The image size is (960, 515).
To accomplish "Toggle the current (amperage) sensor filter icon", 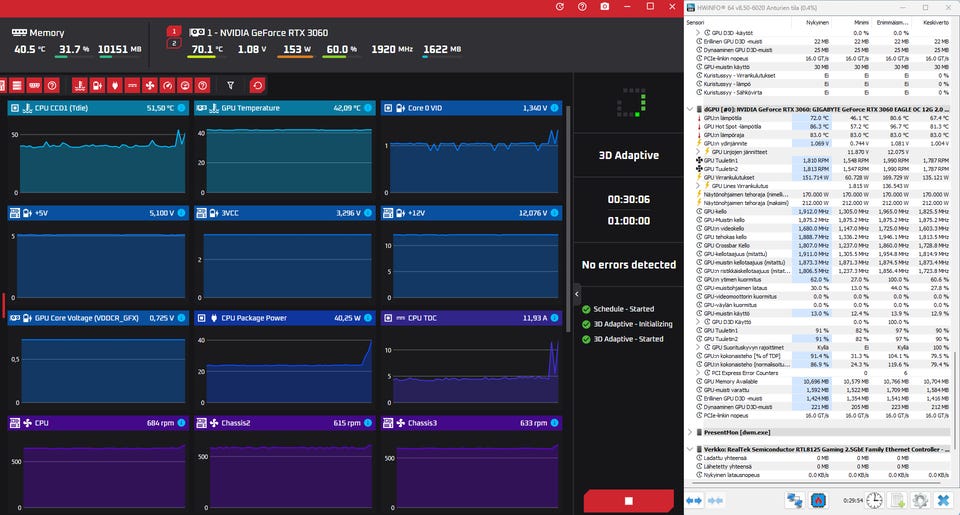I will point(132,86).
